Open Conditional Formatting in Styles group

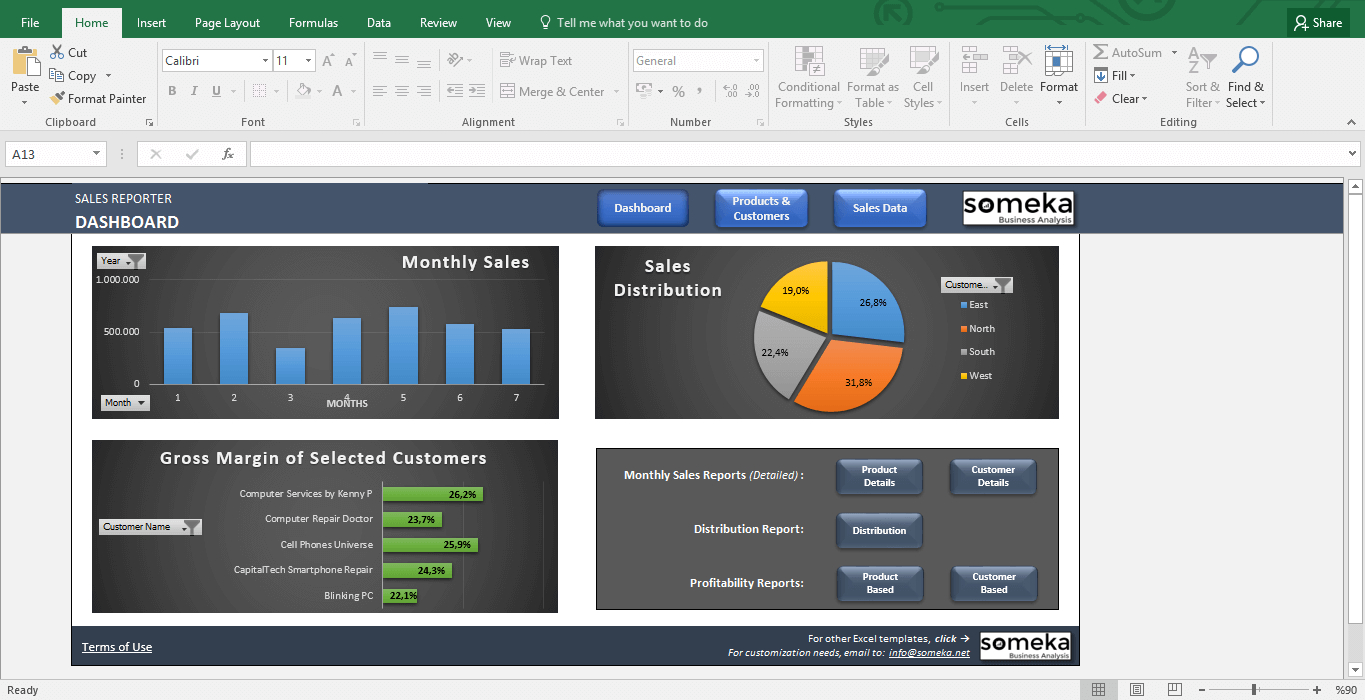808,77
